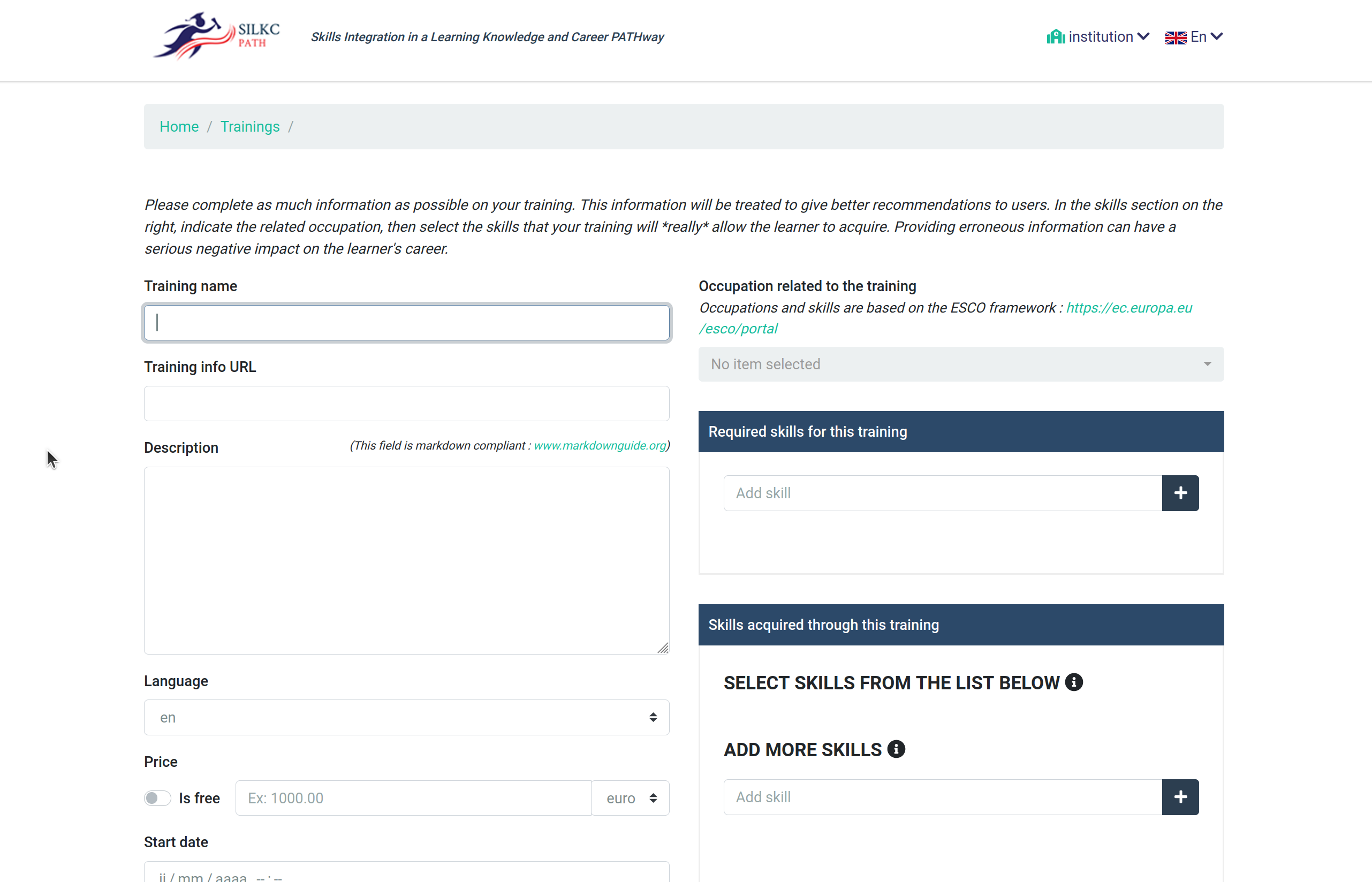Screen dimensions: 1372x882
Task: Click plus button in Required skills
Action: [1180, 493]
